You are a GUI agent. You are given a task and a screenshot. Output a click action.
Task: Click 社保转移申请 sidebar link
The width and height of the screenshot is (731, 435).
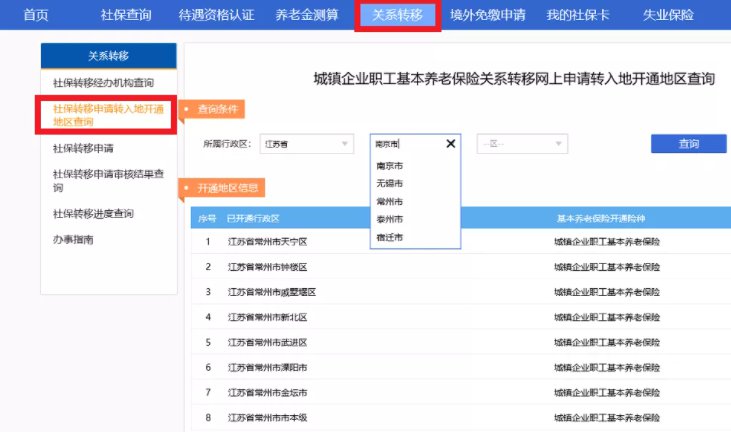[83, 148]
